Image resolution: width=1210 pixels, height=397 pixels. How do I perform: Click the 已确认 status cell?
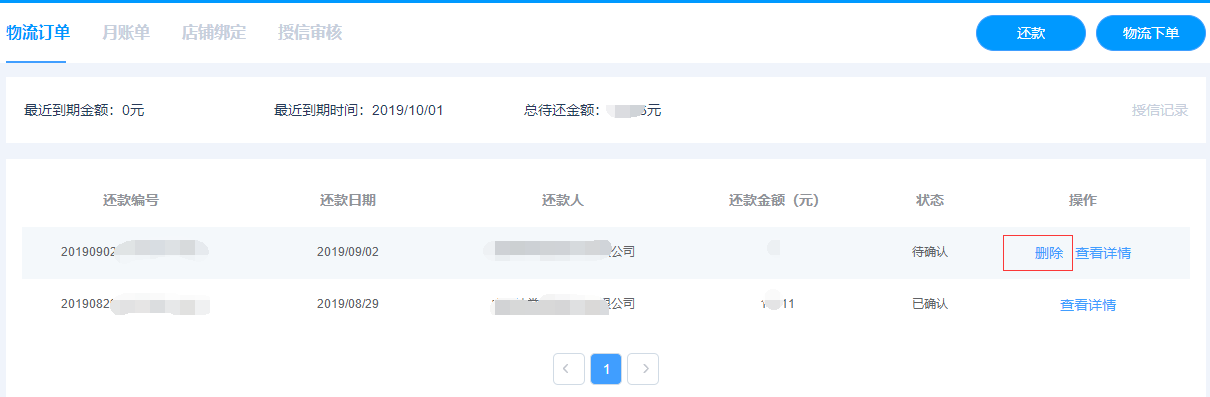(x=930, y=303)
